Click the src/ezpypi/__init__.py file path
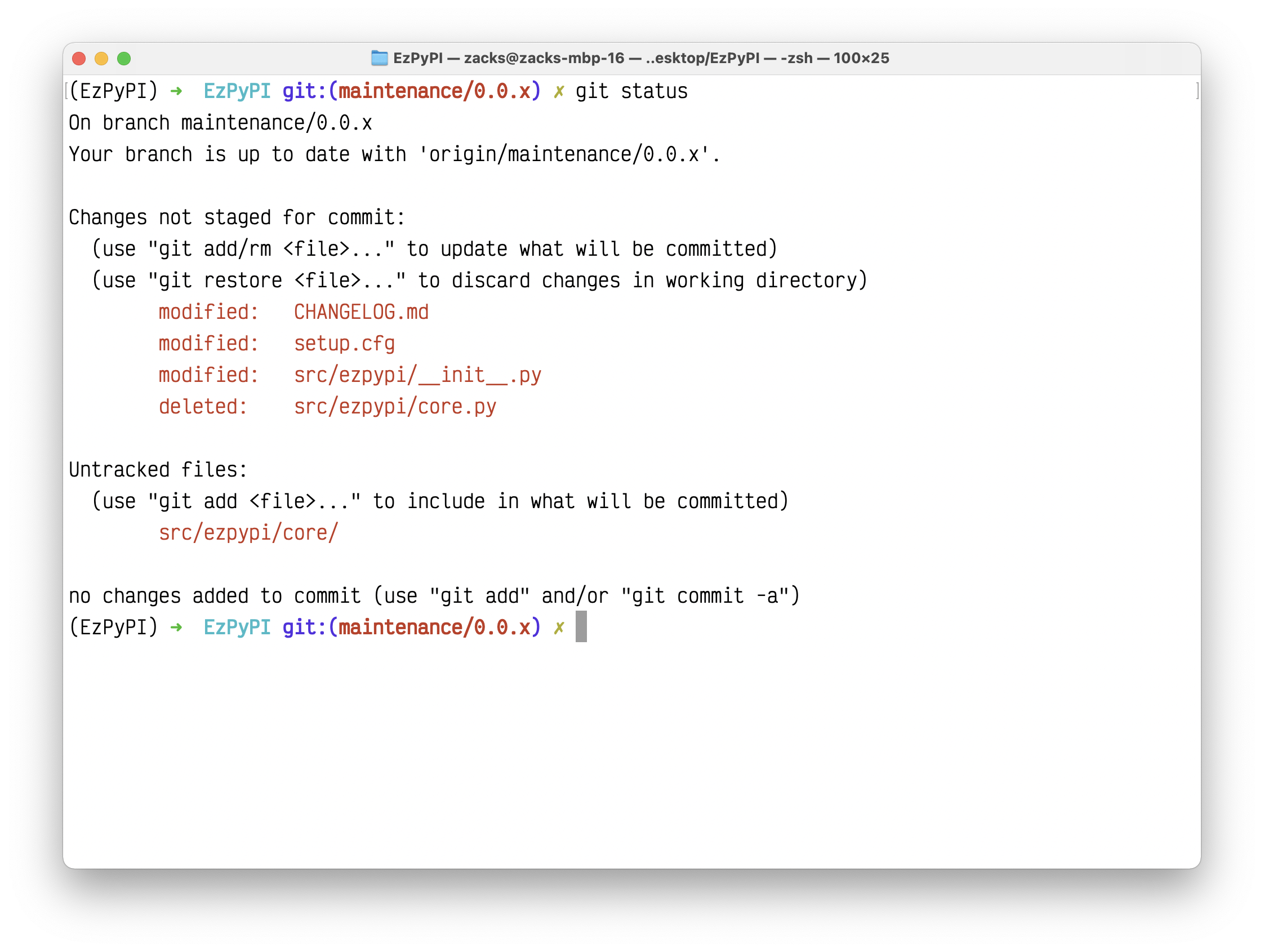 (x=417, y=375)
